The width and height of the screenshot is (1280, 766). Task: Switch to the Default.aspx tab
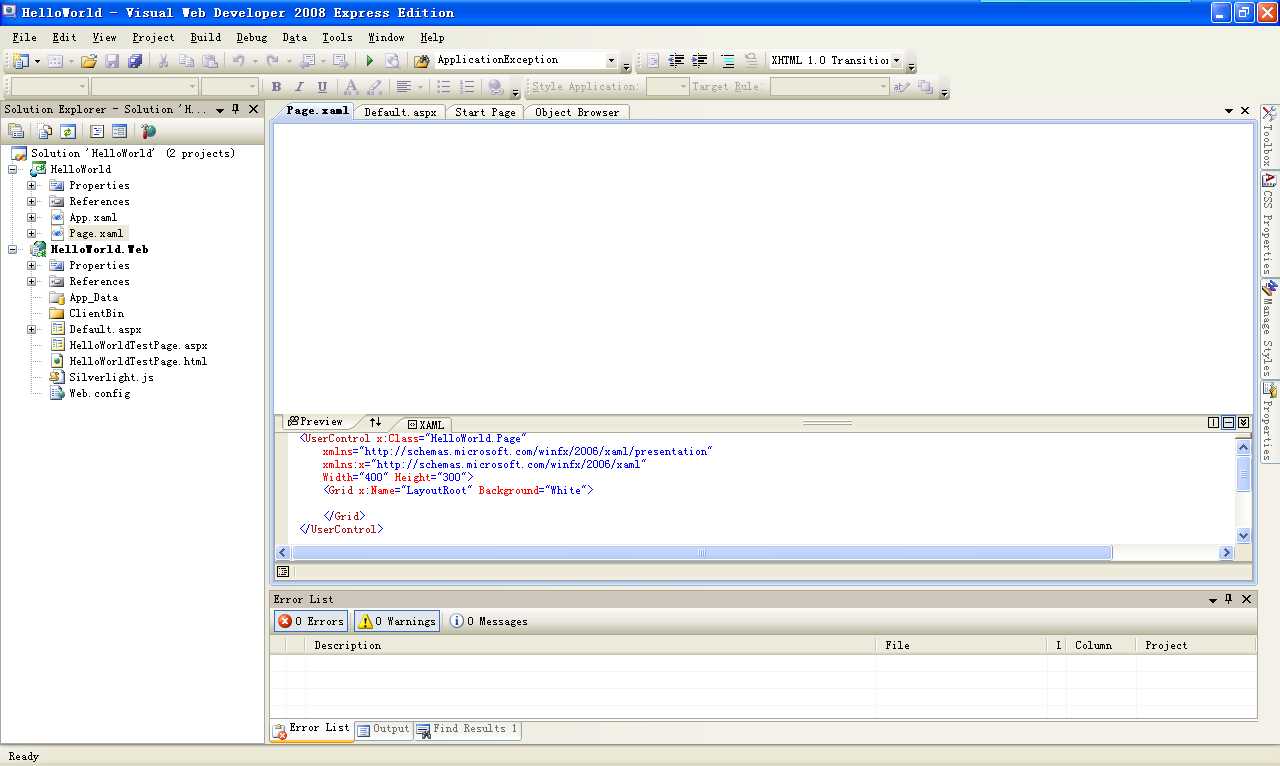tap(400, 112)
